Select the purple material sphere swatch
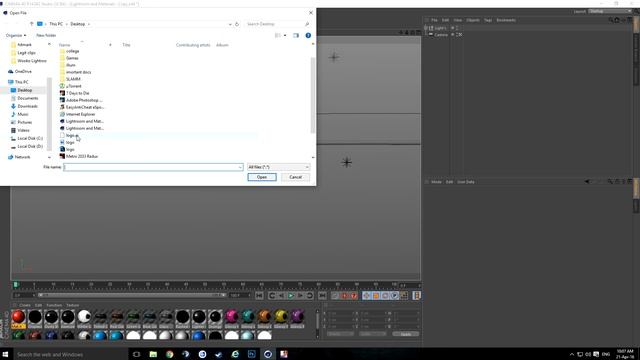The height and width of the screenshot is (360, 640). [x=297, y=317]
